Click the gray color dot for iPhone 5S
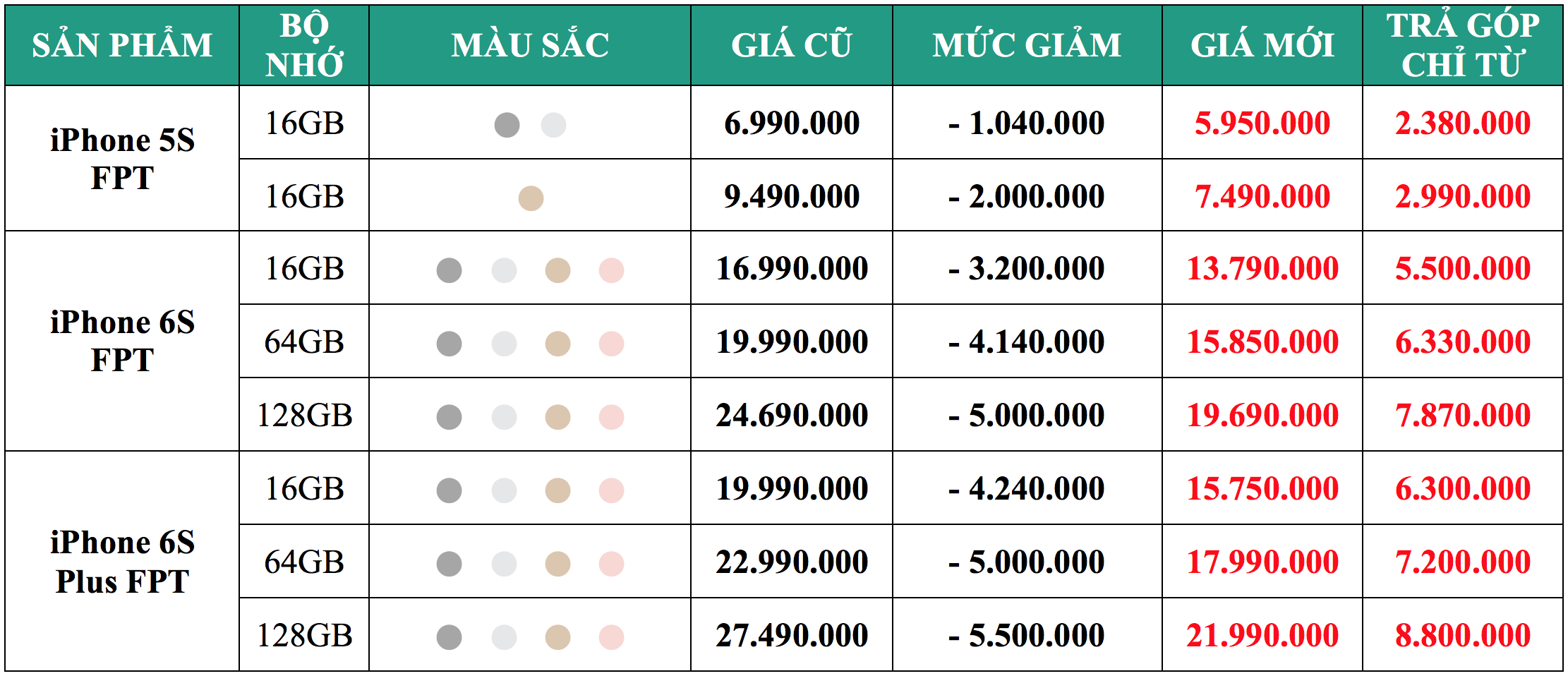 [507, 125]
